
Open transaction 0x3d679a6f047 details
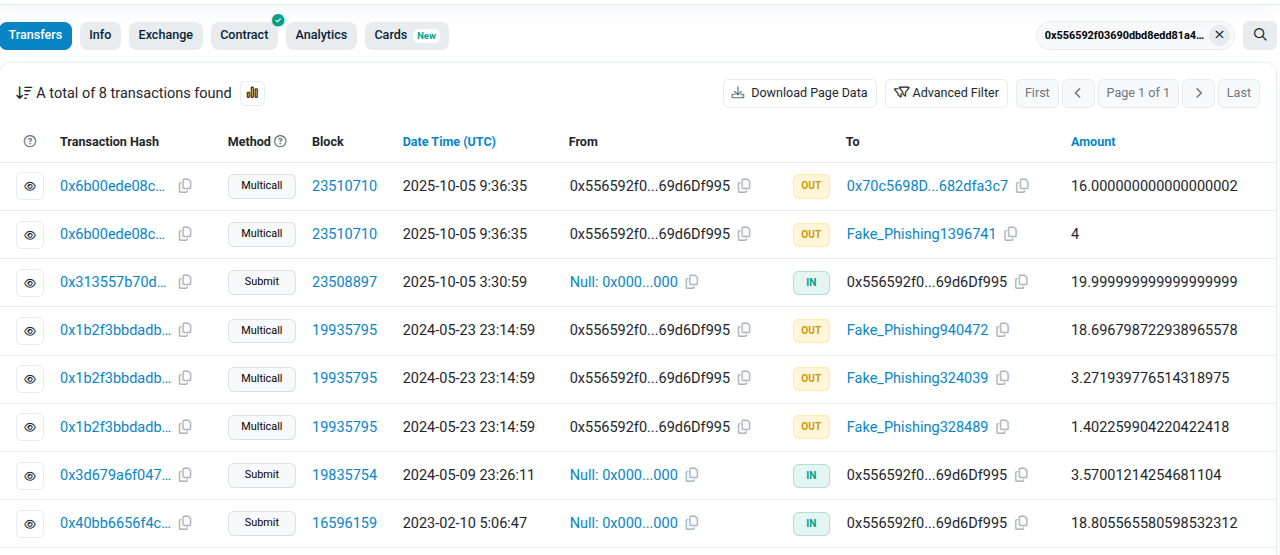[x=115, y=475]
